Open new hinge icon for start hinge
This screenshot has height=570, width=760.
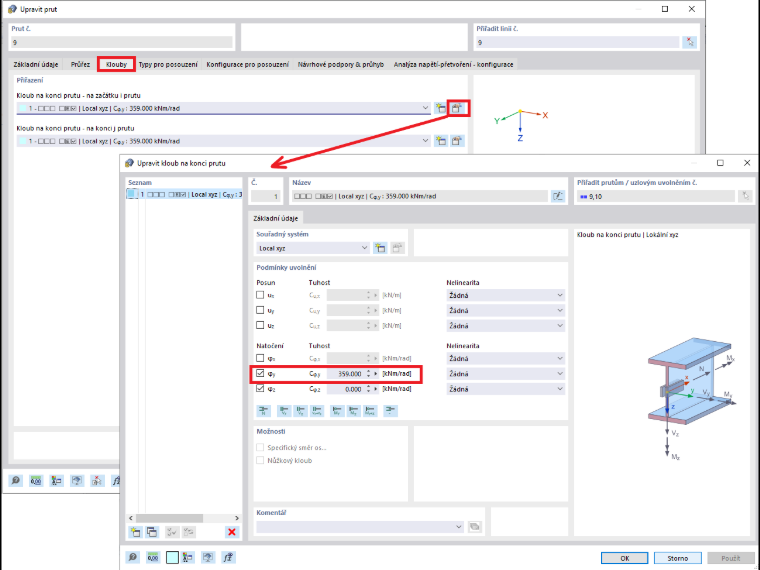(440, 108)
